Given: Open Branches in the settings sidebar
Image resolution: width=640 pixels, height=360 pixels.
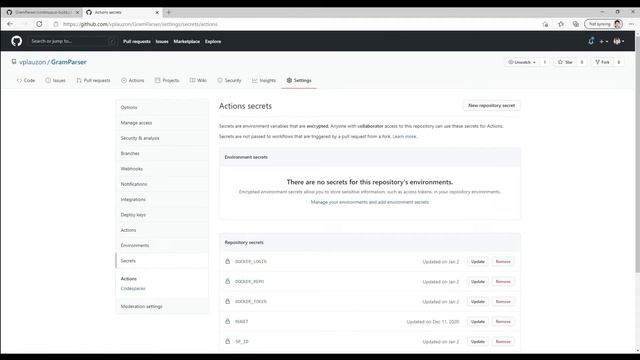Looking at the screenshot, I should click(162, 153).
